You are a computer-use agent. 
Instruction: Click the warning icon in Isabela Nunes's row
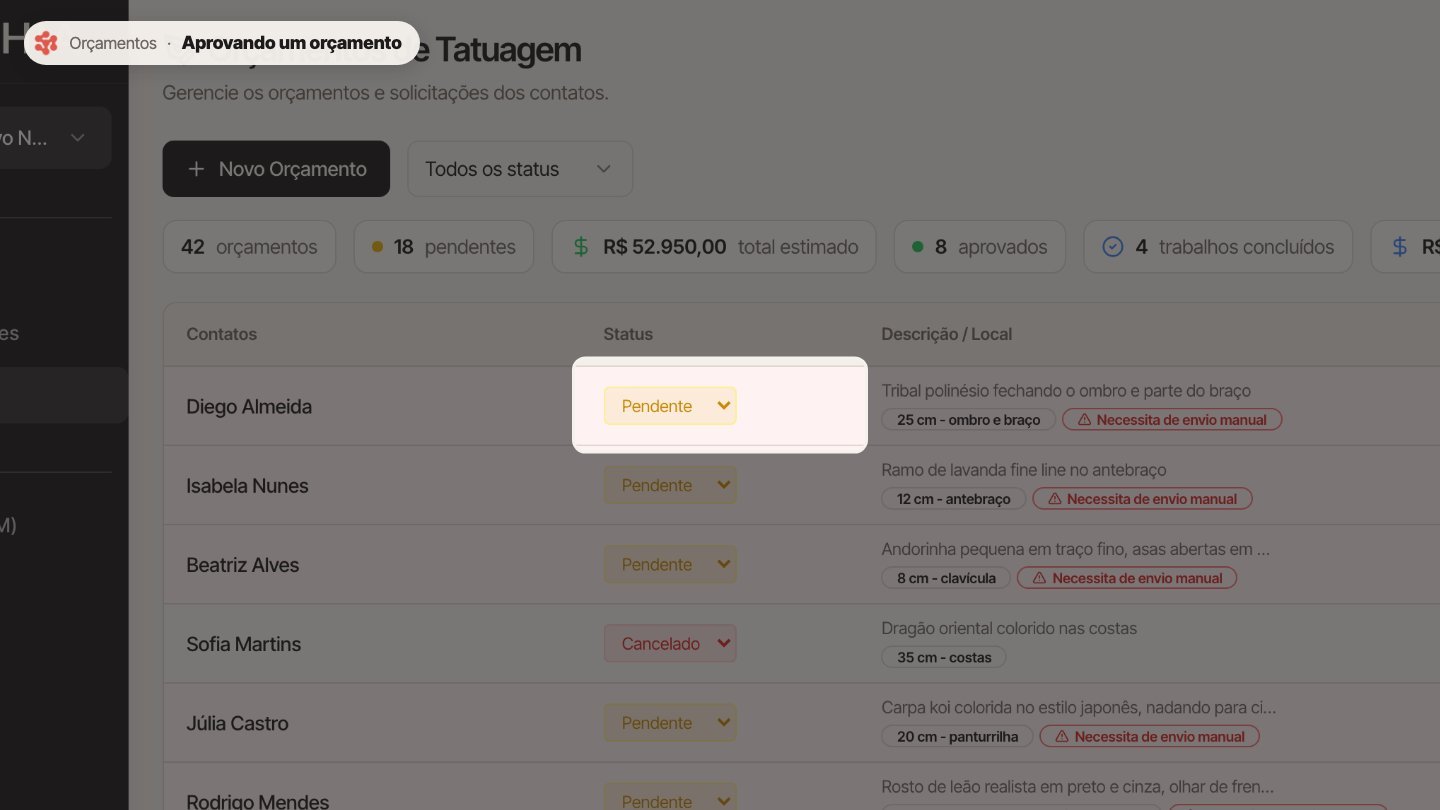tap(1053, 499)
